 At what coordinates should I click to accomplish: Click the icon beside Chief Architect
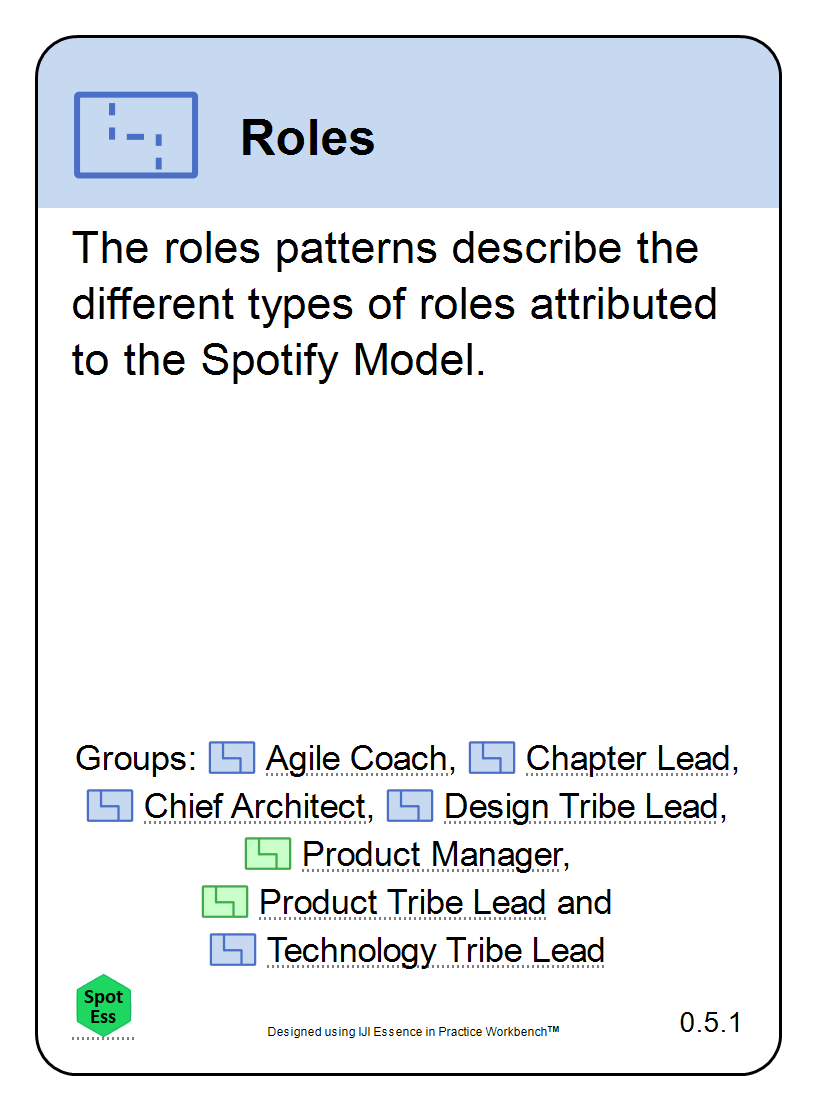point(110,806)
